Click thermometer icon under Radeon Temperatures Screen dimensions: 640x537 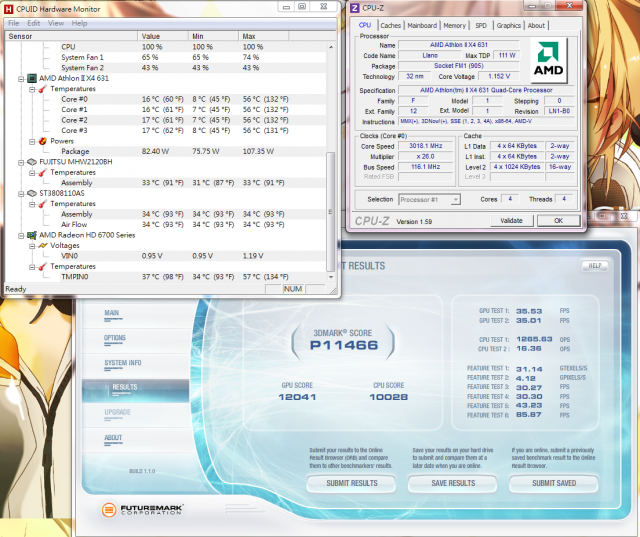pyautogui.click(x=42, y=266)
